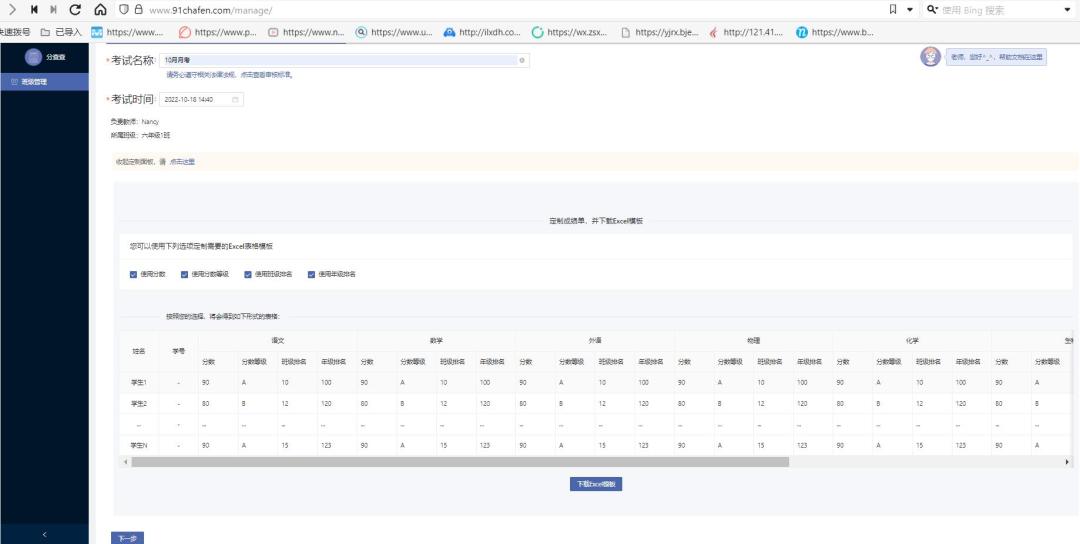Clear the 考试名称 field with the clear icon

521,61
